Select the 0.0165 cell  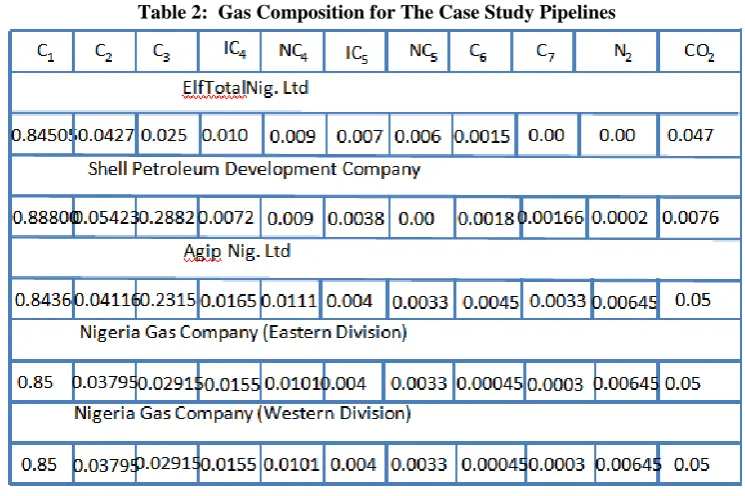228,301
